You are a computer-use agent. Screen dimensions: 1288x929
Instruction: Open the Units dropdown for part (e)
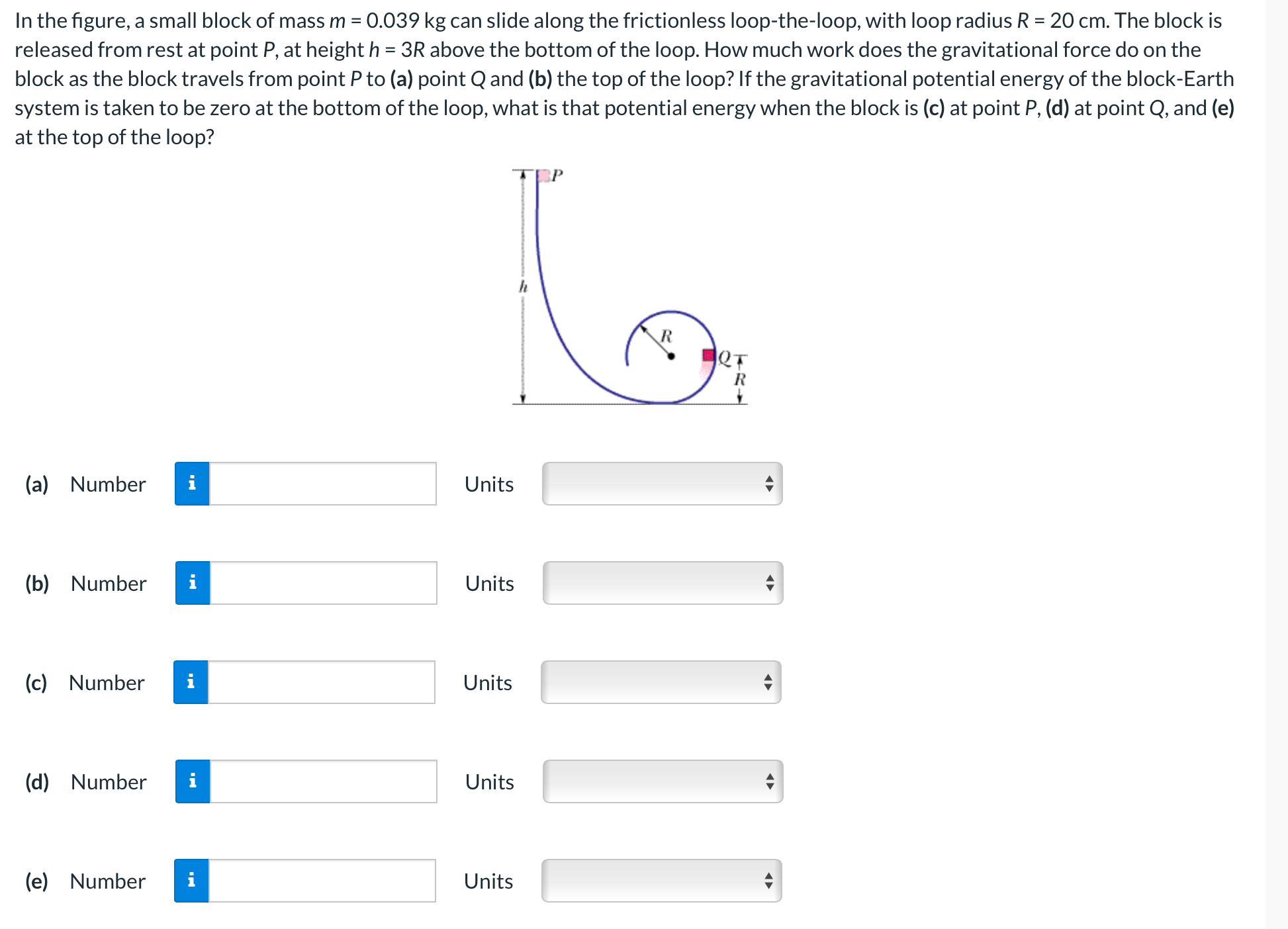click(x=662, y=881)
